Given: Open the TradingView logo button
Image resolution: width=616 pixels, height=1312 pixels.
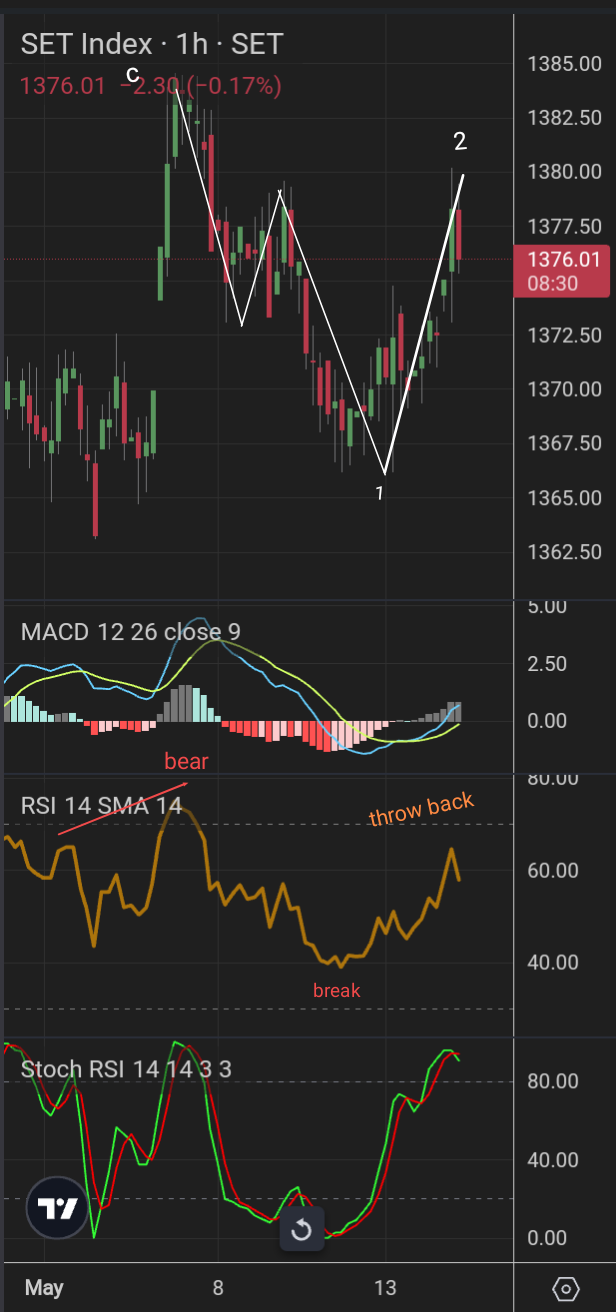Looking at the screenshot, I should tap(56, 1209).
